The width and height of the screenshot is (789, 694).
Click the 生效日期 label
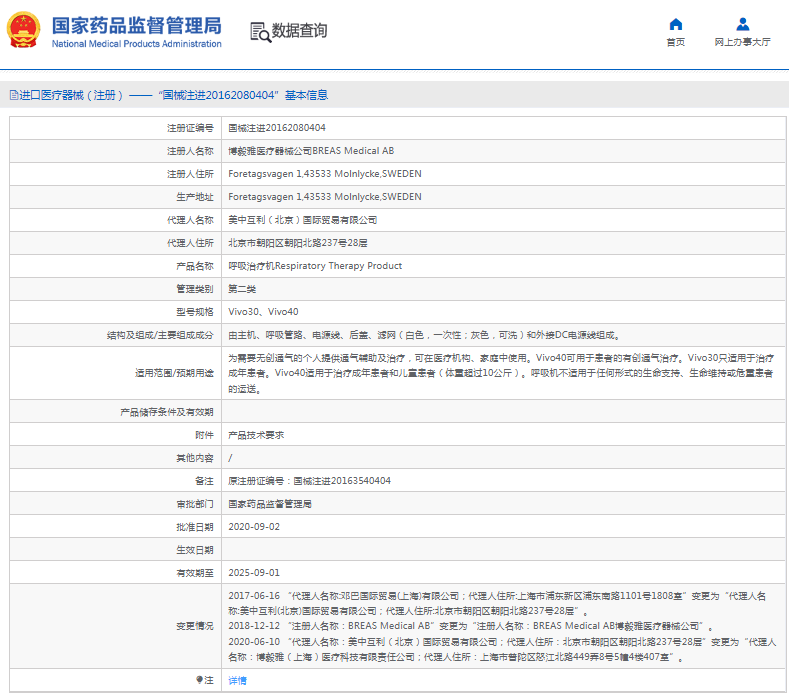point(195,550)
